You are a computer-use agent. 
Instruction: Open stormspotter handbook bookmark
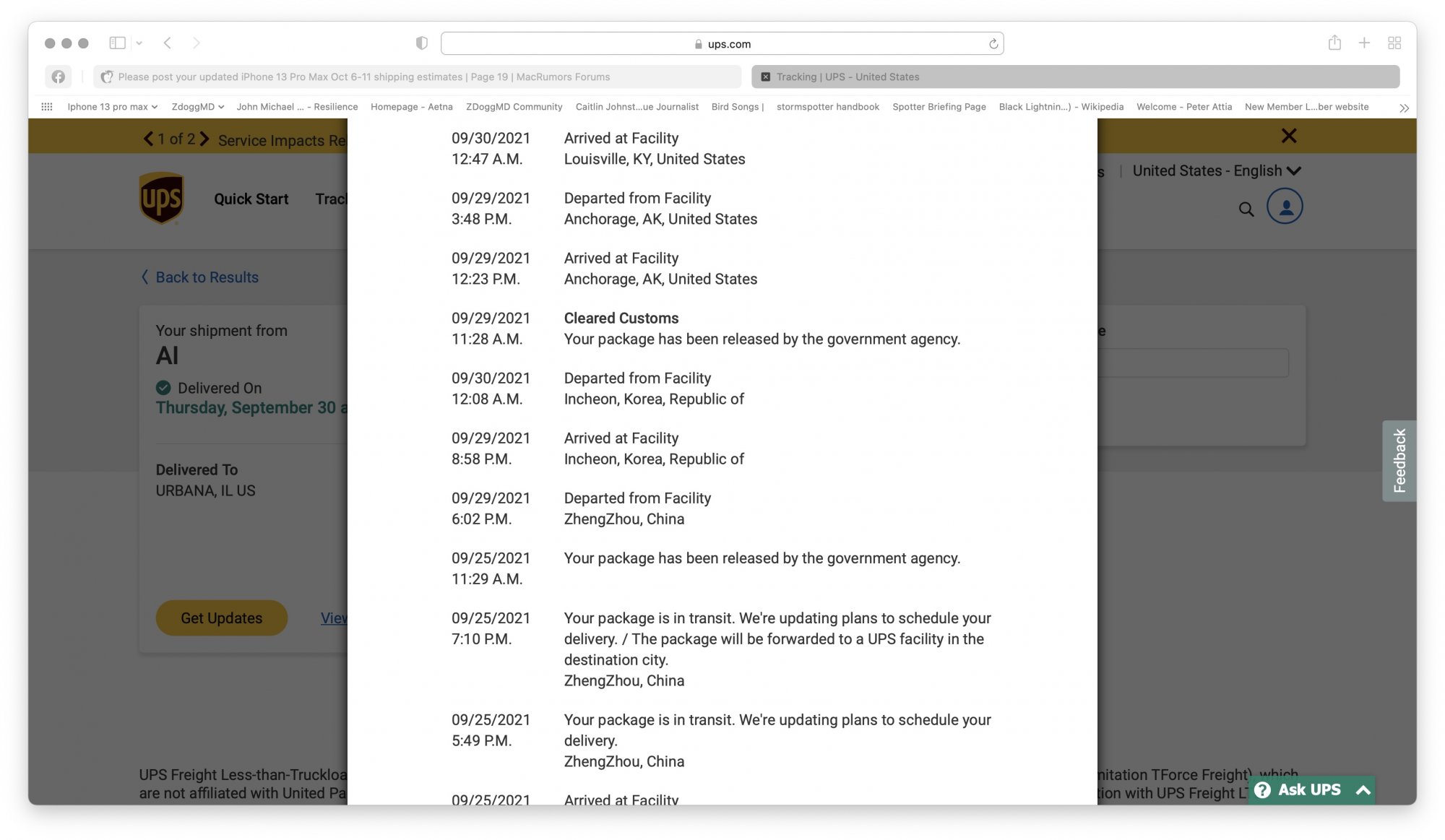click(828, 107)
